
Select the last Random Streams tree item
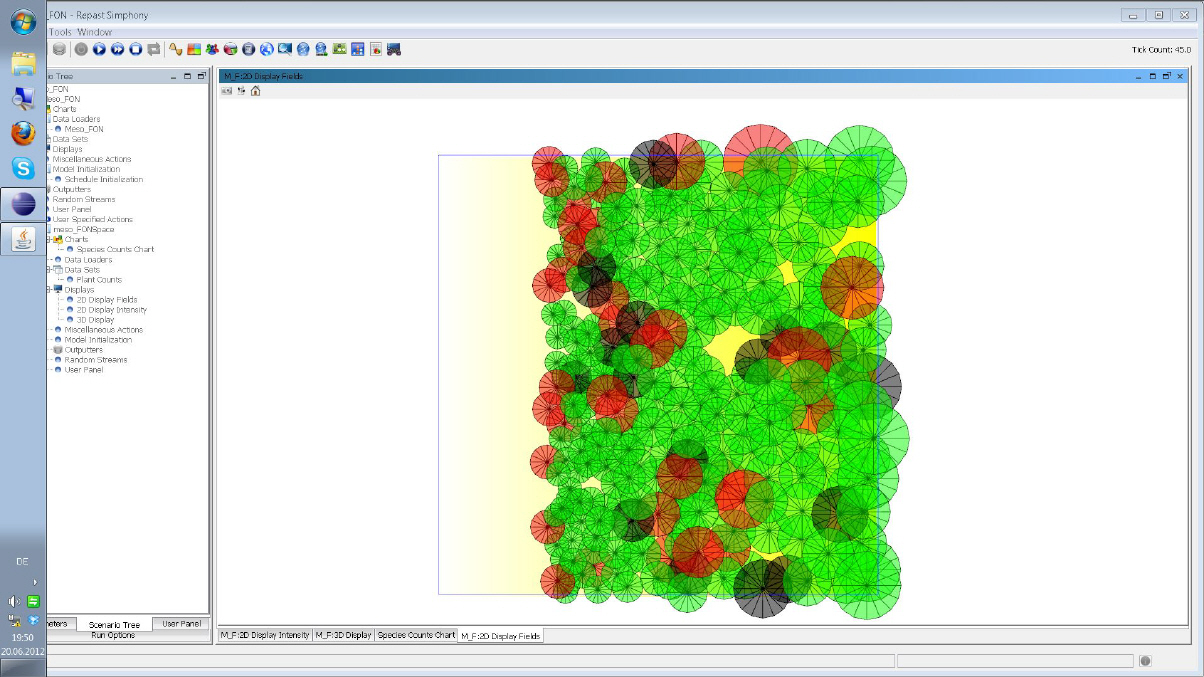tap(97, 360)
